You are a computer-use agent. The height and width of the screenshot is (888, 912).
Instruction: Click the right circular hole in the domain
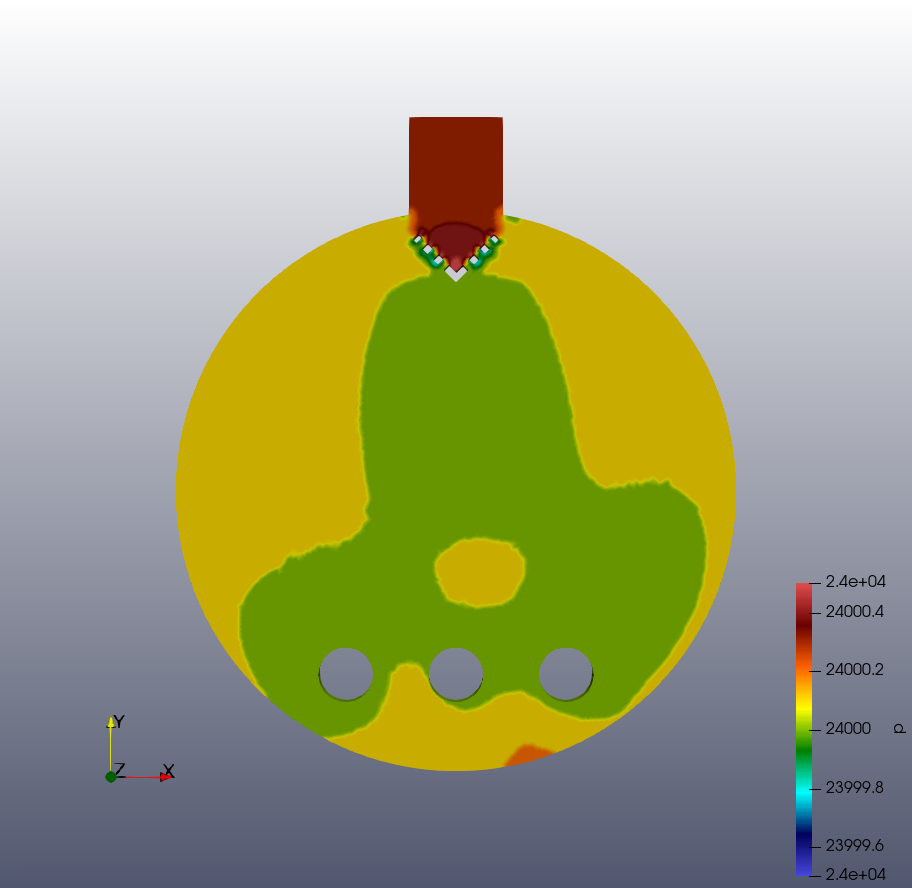pos(566,674)
